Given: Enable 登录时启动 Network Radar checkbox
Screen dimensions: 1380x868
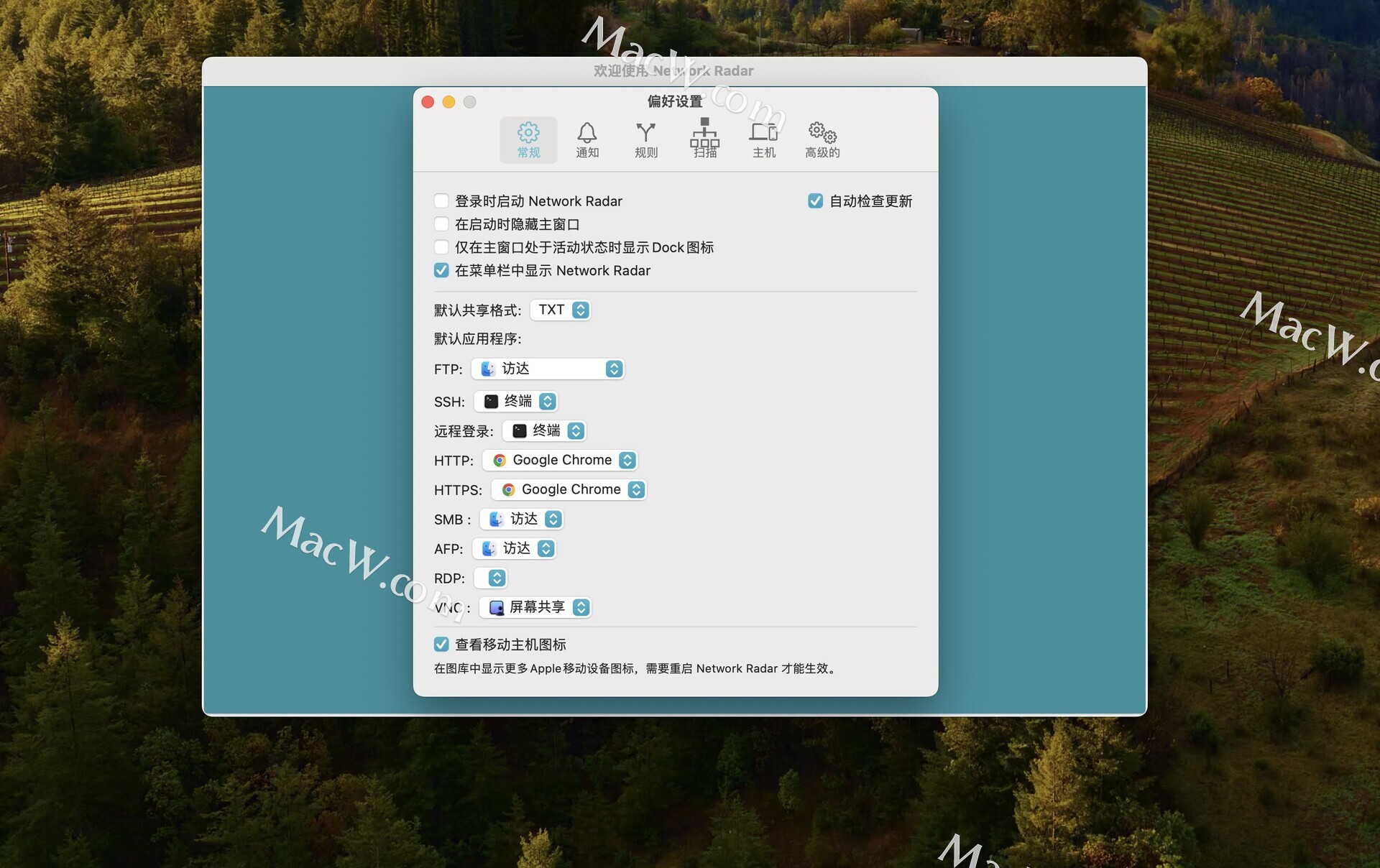Looking at the screenshot, I should click(441, 201).
